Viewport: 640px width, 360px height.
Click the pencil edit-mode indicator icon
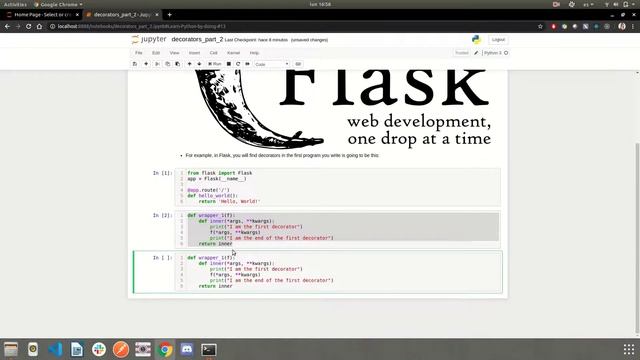pyautogui.click(x=476, y=53)
